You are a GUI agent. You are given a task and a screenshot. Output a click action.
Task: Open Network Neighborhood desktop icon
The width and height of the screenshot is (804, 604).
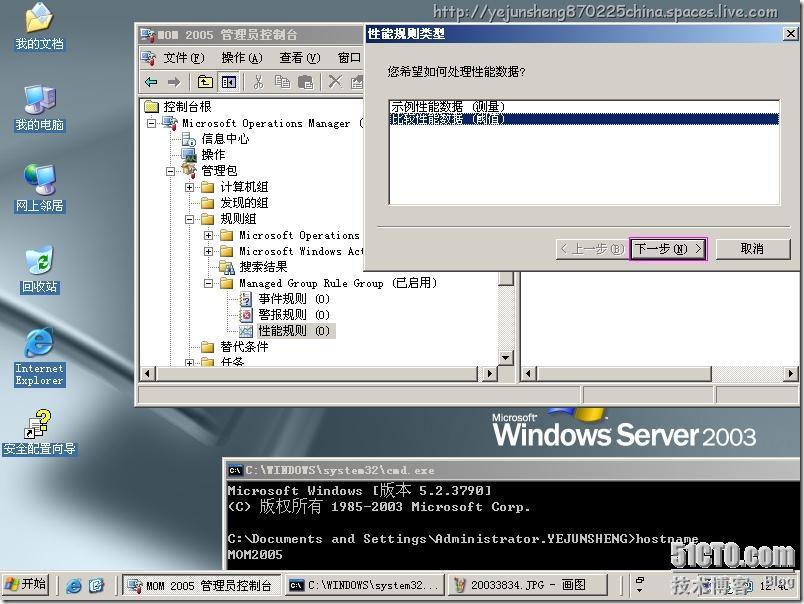coord(39,189)
